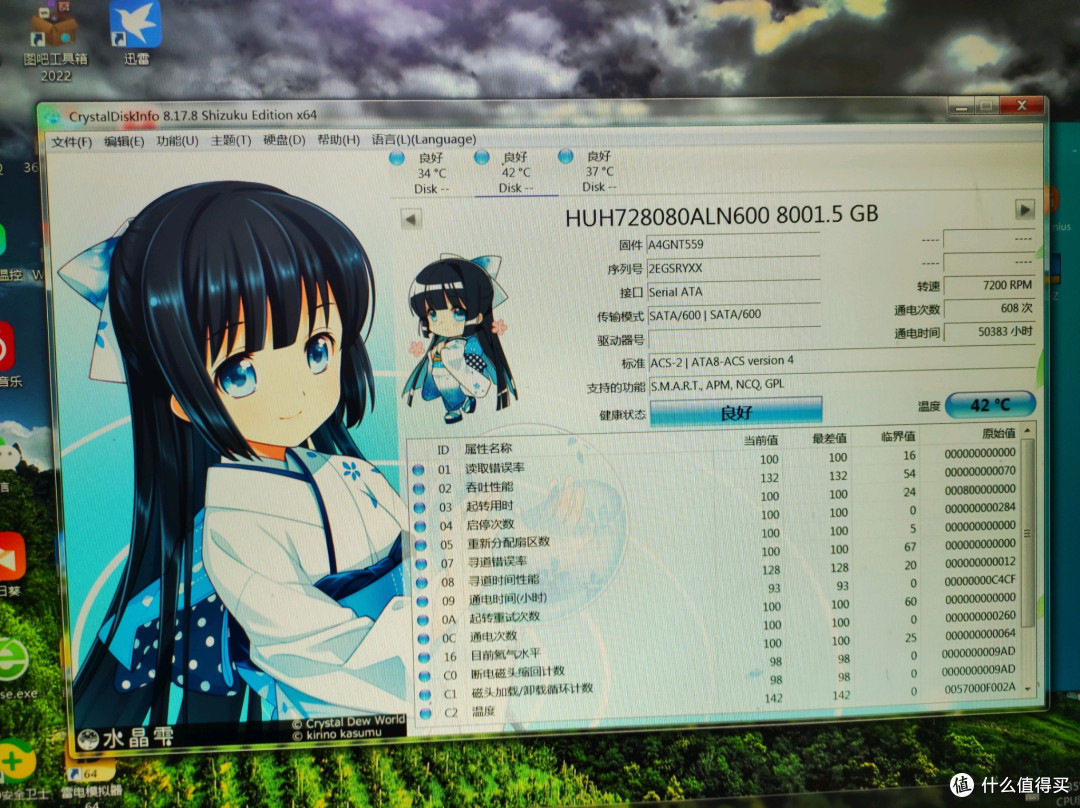Click SMART list scrollbar up arrow

tap(1028, 431)
